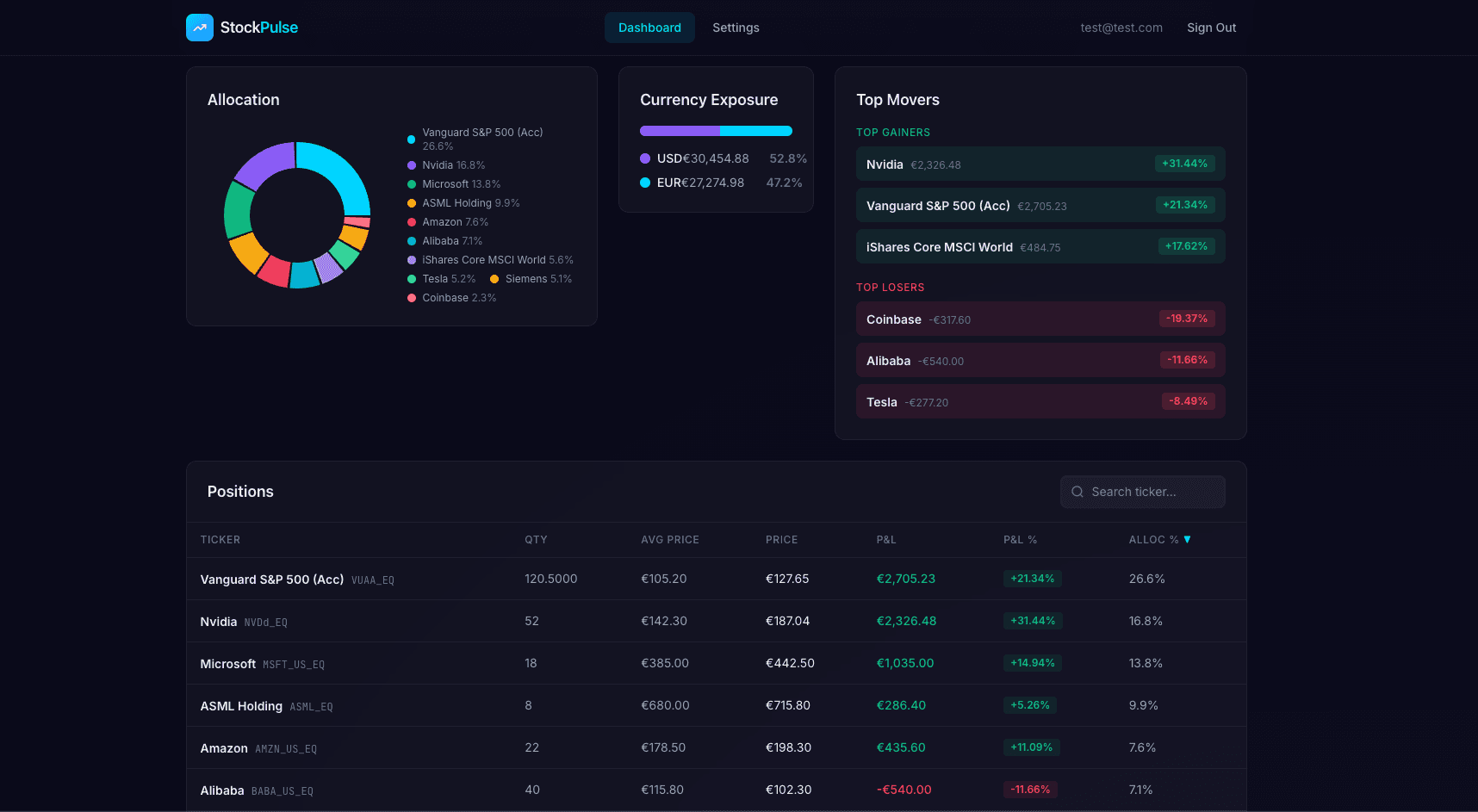Viewport: 1478px width, 812px height.
Task: Click Nvidia legend purple dot
Action: pos(412,165)
